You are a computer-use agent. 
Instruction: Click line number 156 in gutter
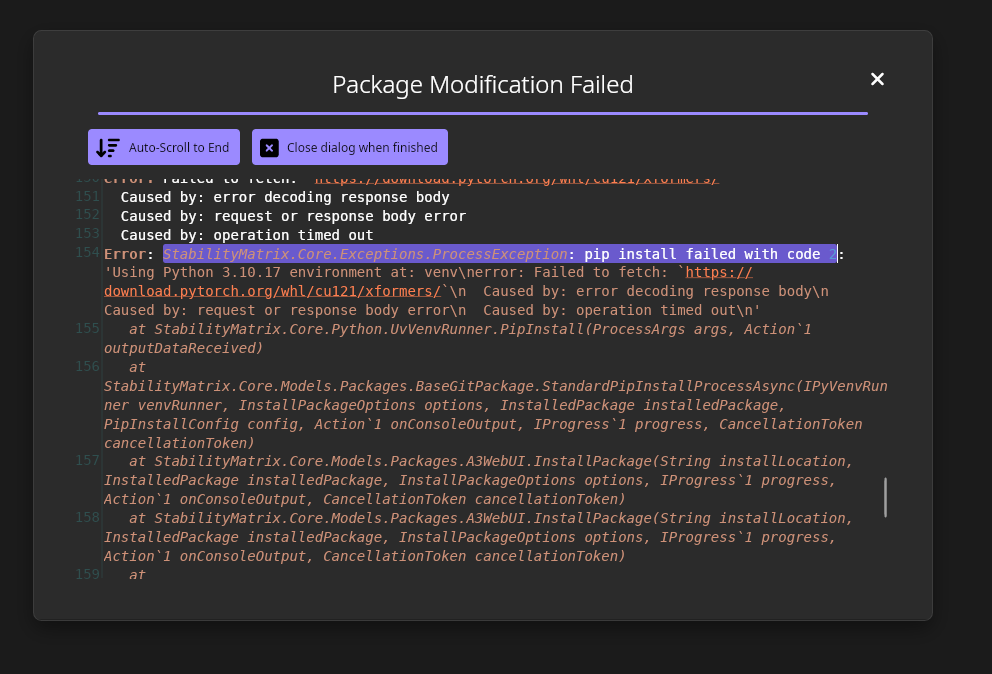coord(88,367)
